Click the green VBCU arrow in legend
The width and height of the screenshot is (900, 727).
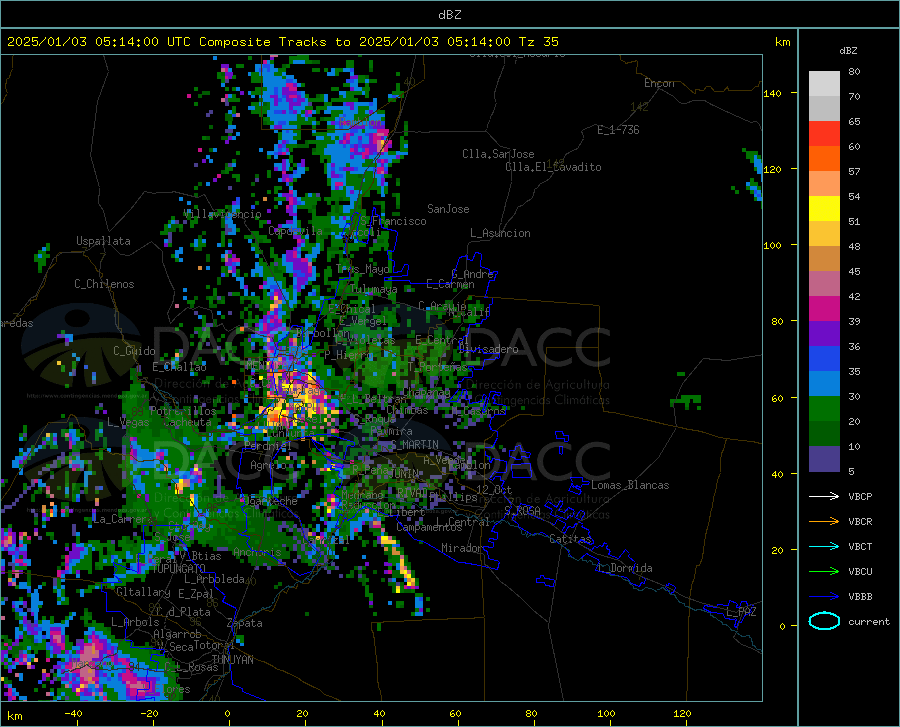pyautogui.click(x=824, y=571)
